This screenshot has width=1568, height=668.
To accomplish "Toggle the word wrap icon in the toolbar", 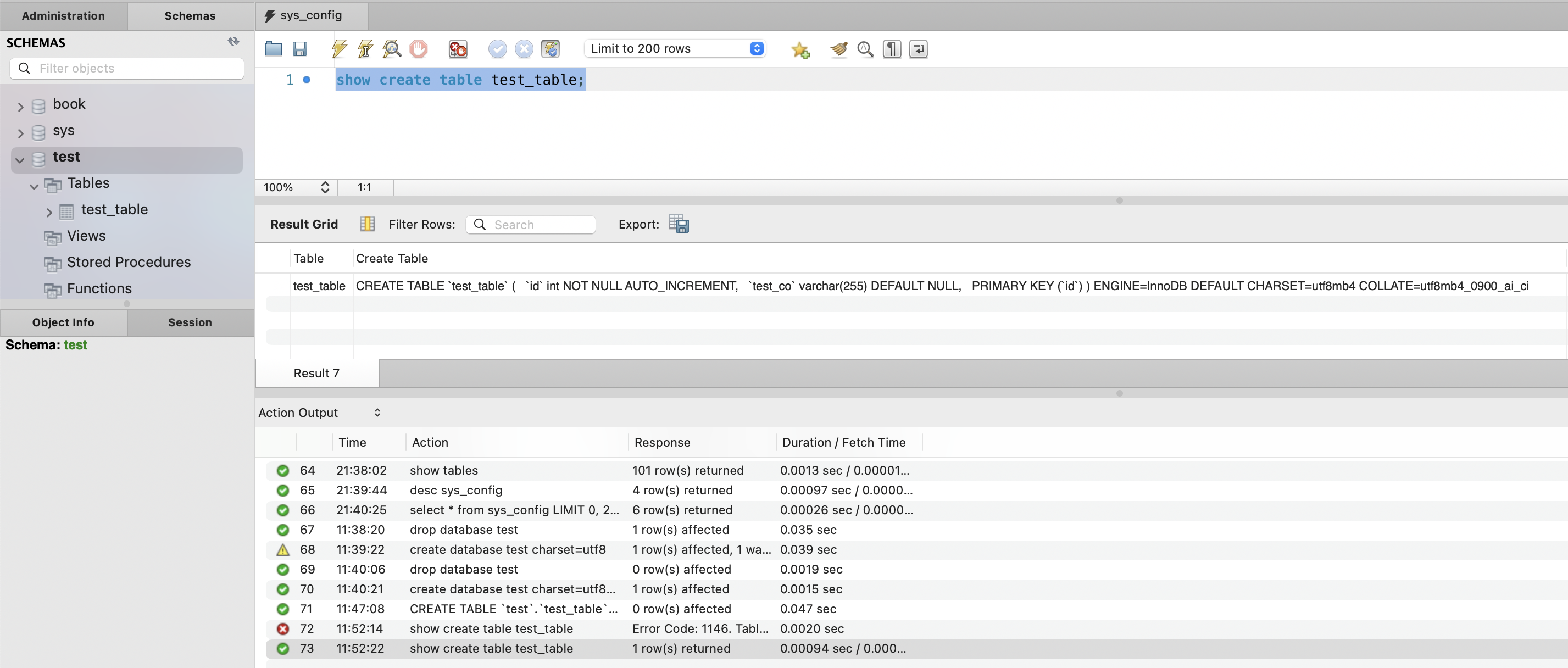I will click(x=918, y=49).
